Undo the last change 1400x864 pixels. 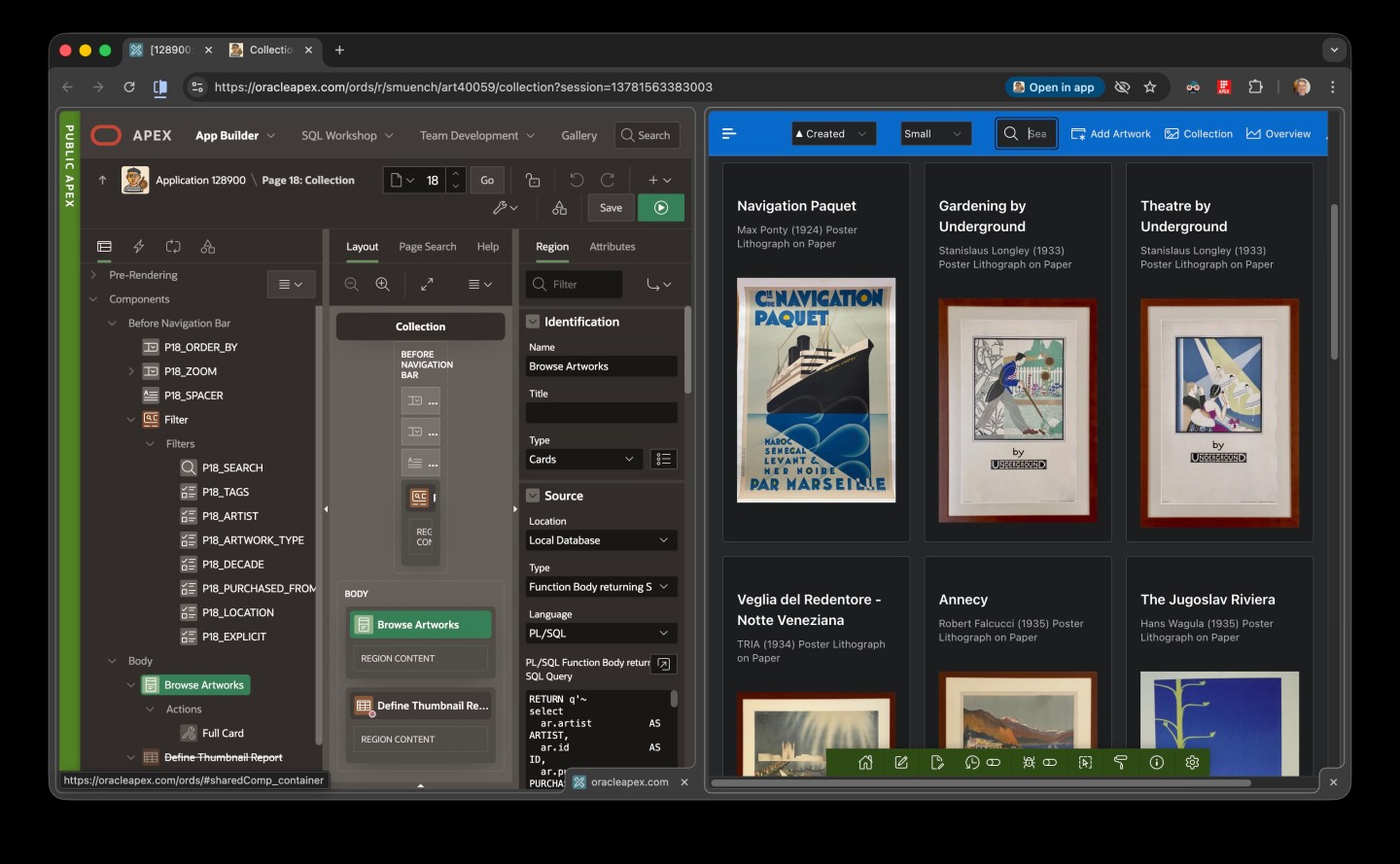pyautogui.click(x=577, y=179)
